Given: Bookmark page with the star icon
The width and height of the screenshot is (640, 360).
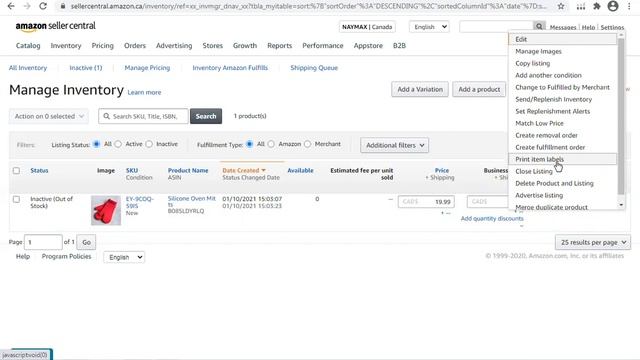Looking at the screenshot, I should click(x=561, y=6).
